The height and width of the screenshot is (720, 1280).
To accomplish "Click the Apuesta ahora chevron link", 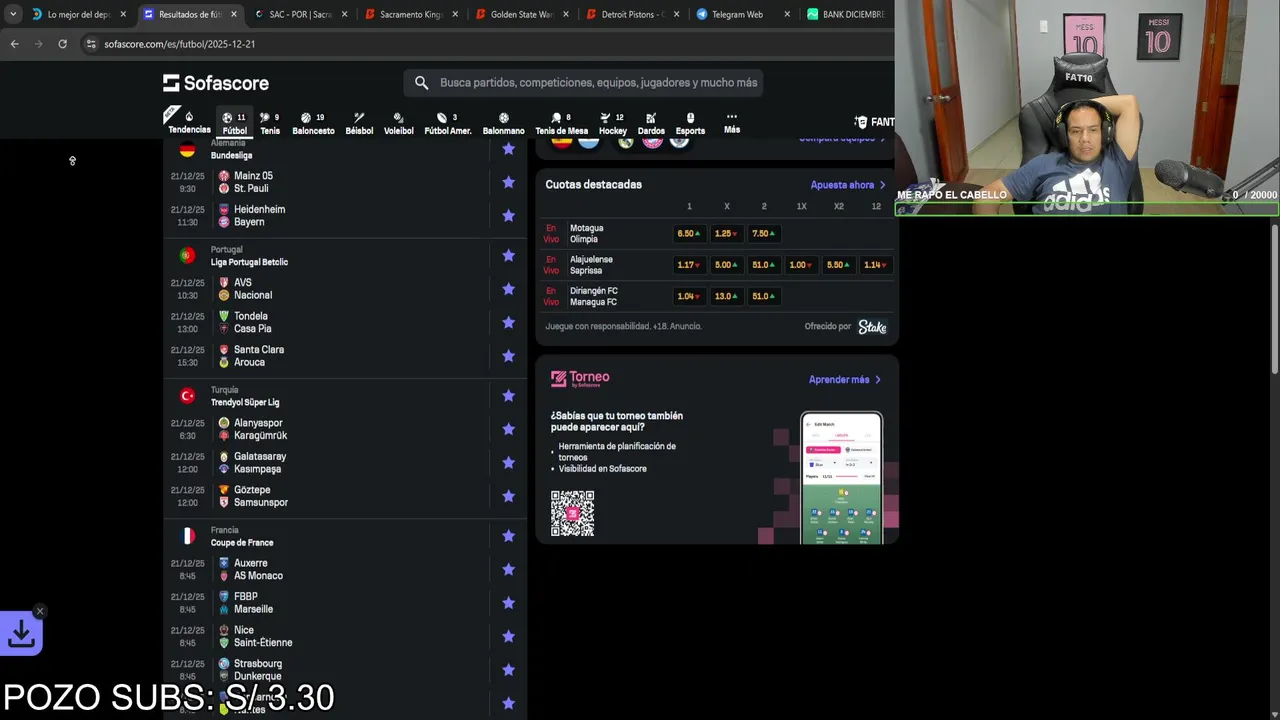I will [x=848, y=185].
